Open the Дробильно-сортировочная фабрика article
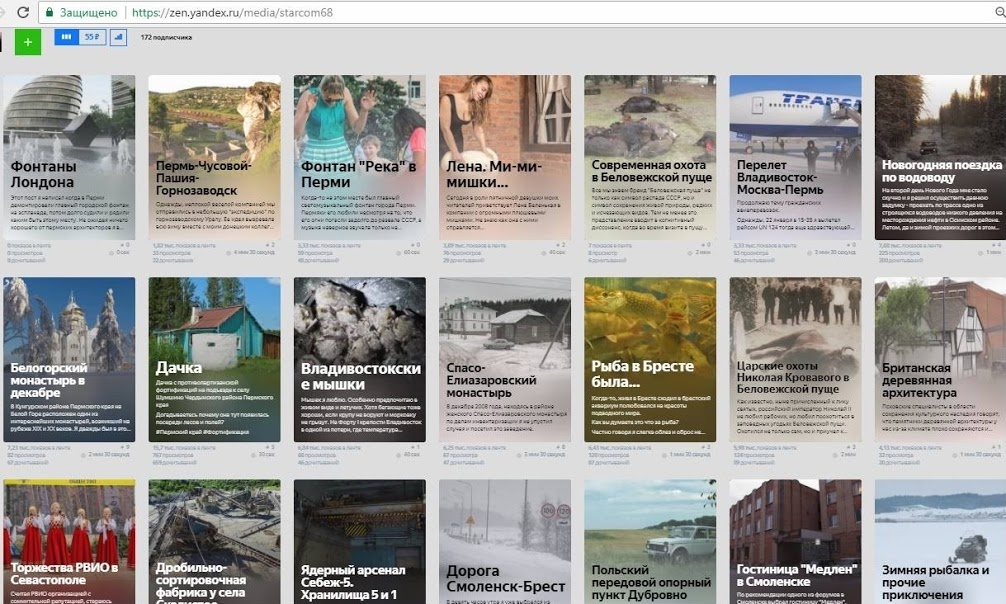Screen dimensions: 1006x604 214,542
